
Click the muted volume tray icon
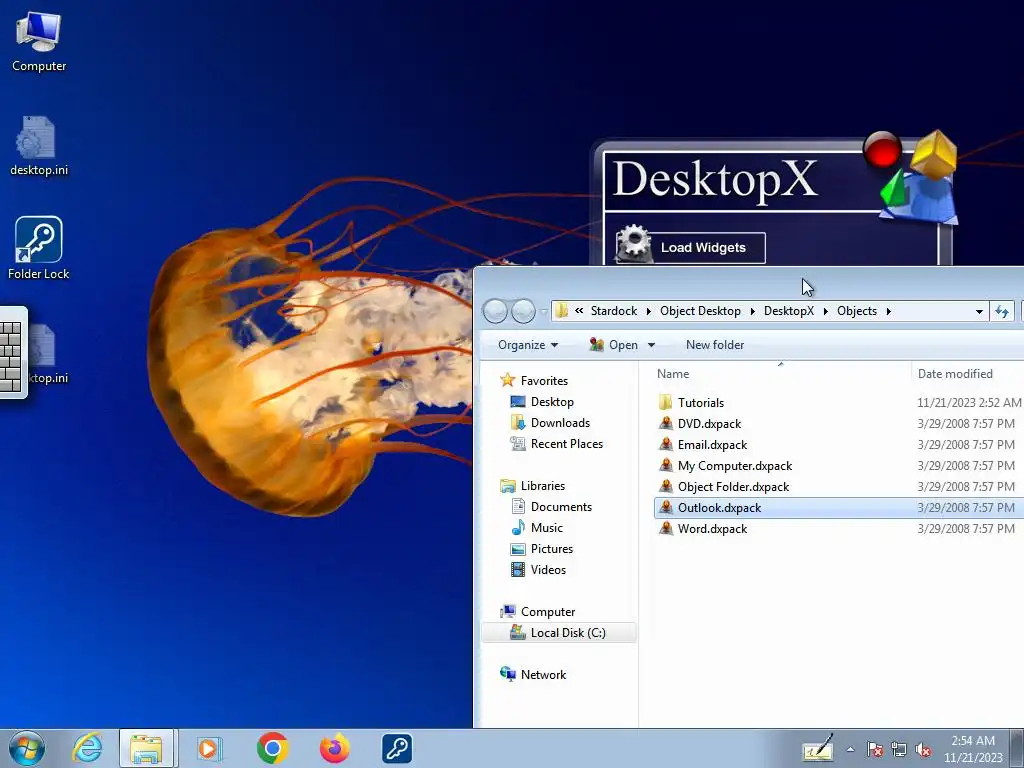(x=923, y=750)
